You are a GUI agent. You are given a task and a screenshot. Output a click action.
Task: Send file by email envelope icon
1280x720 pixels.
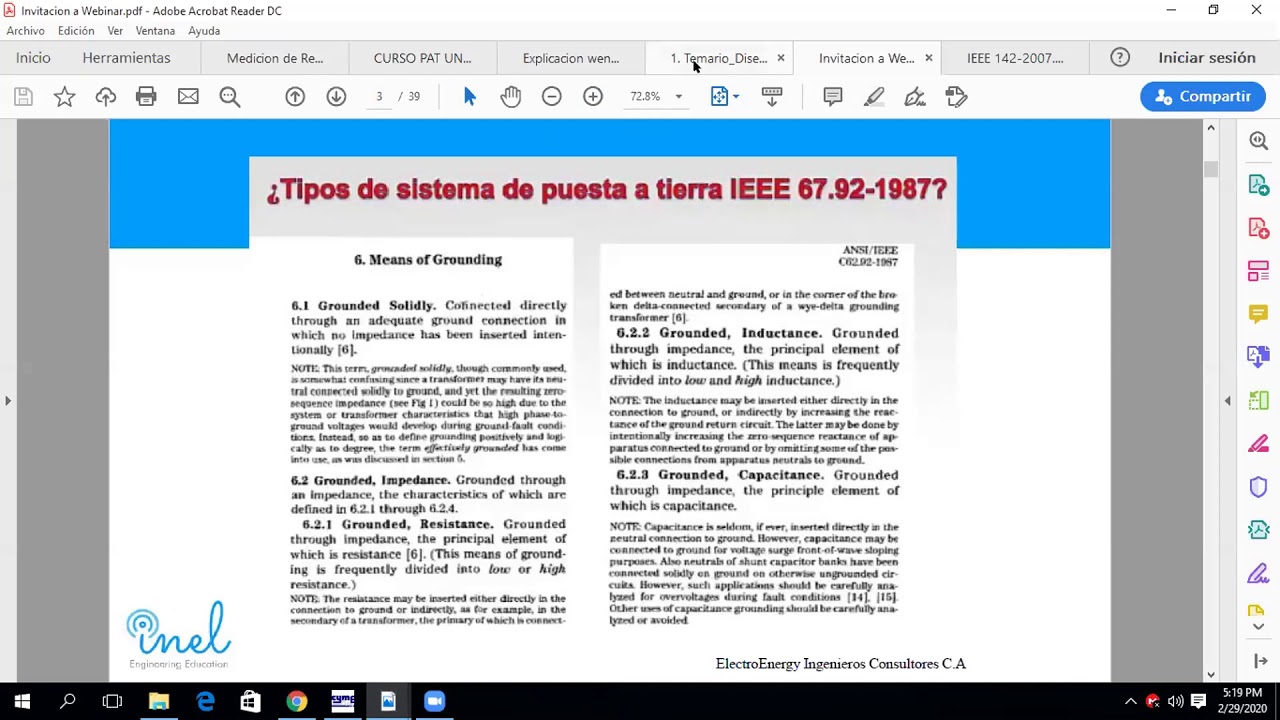pos(188,97)
